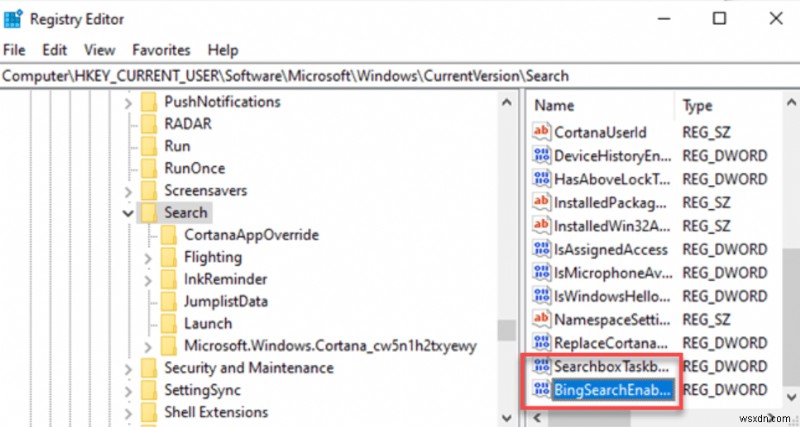Click the DWORD icon beside BingSearchEnab...

[541, 389]
